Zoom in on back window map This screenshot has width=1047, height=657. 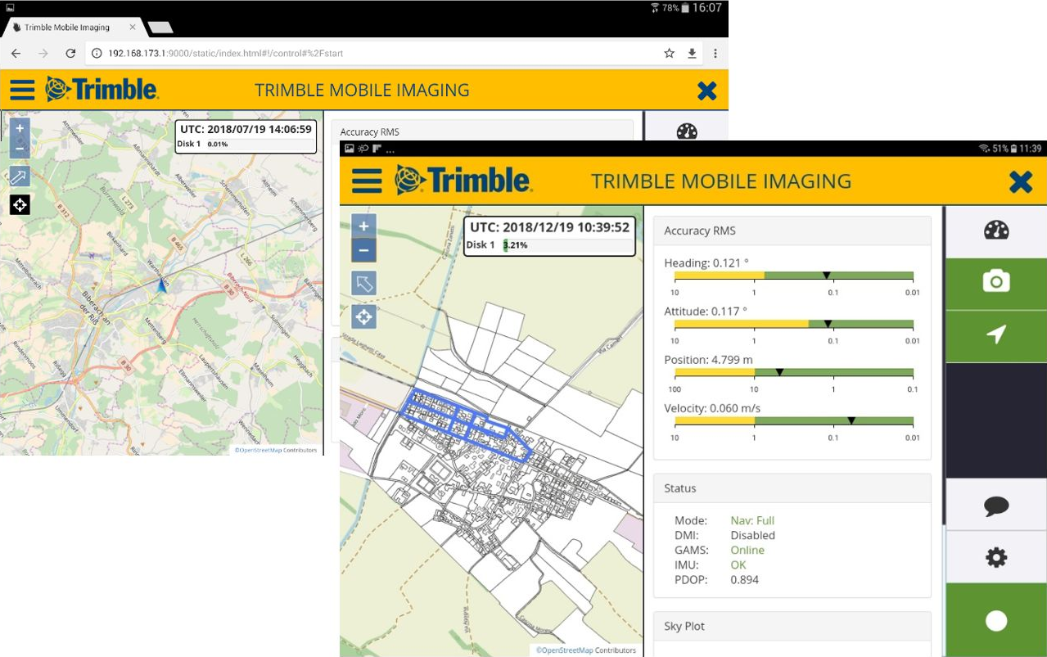click(x=20, y=128)
